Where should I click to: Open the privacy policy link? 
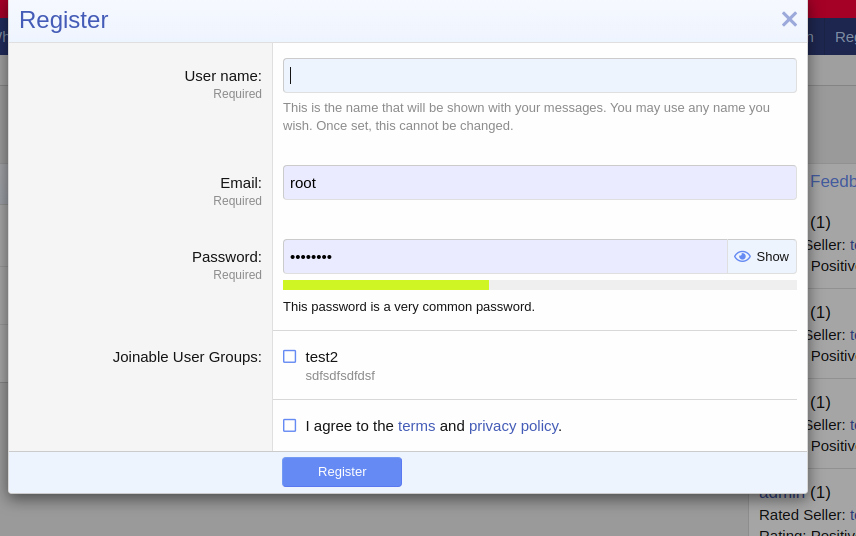click(x=513, y=425)
